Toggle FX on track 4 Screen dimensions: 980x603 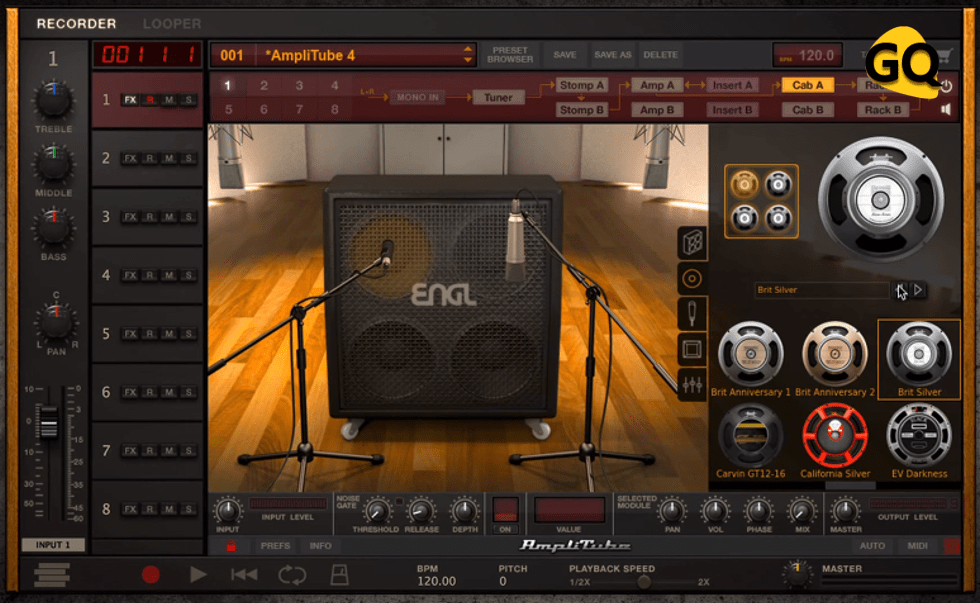click(x=130, y=276)
